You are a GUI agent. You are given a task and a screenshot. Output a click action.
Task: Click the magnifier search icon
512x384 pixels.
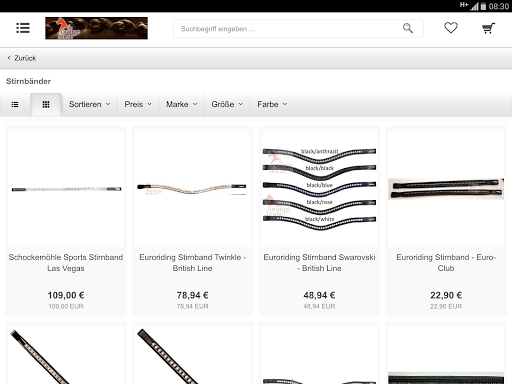point(408,28)
